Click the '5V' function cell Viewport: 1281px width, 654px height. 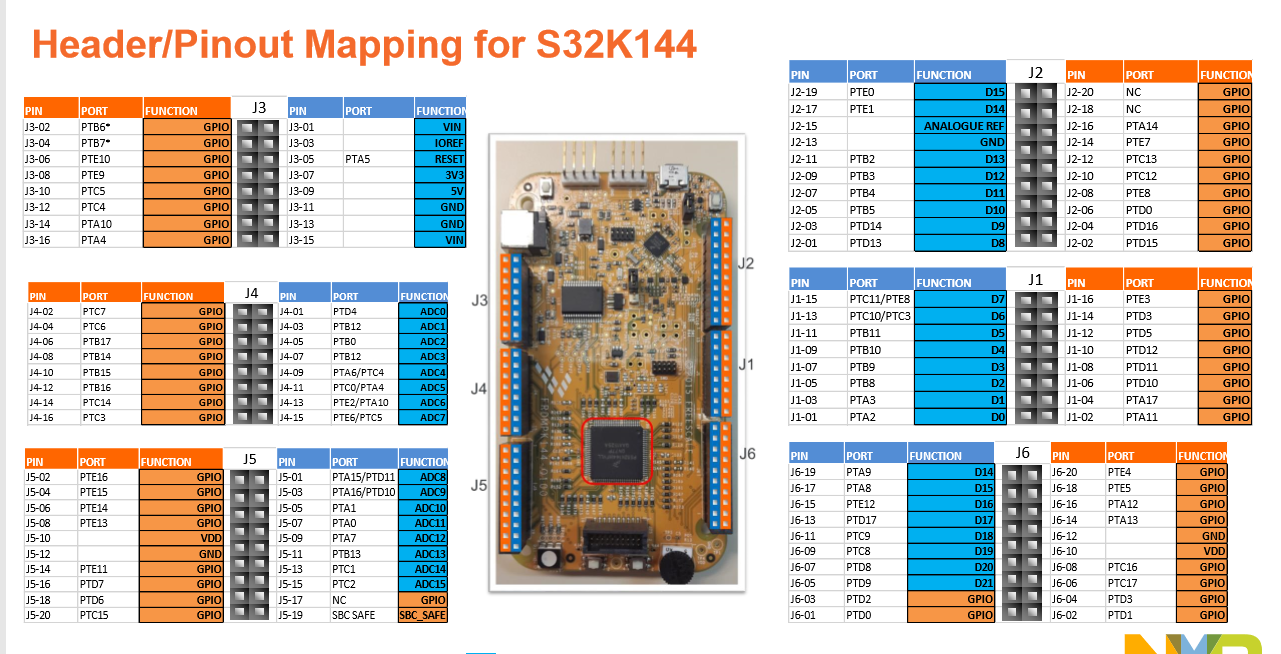440,191
